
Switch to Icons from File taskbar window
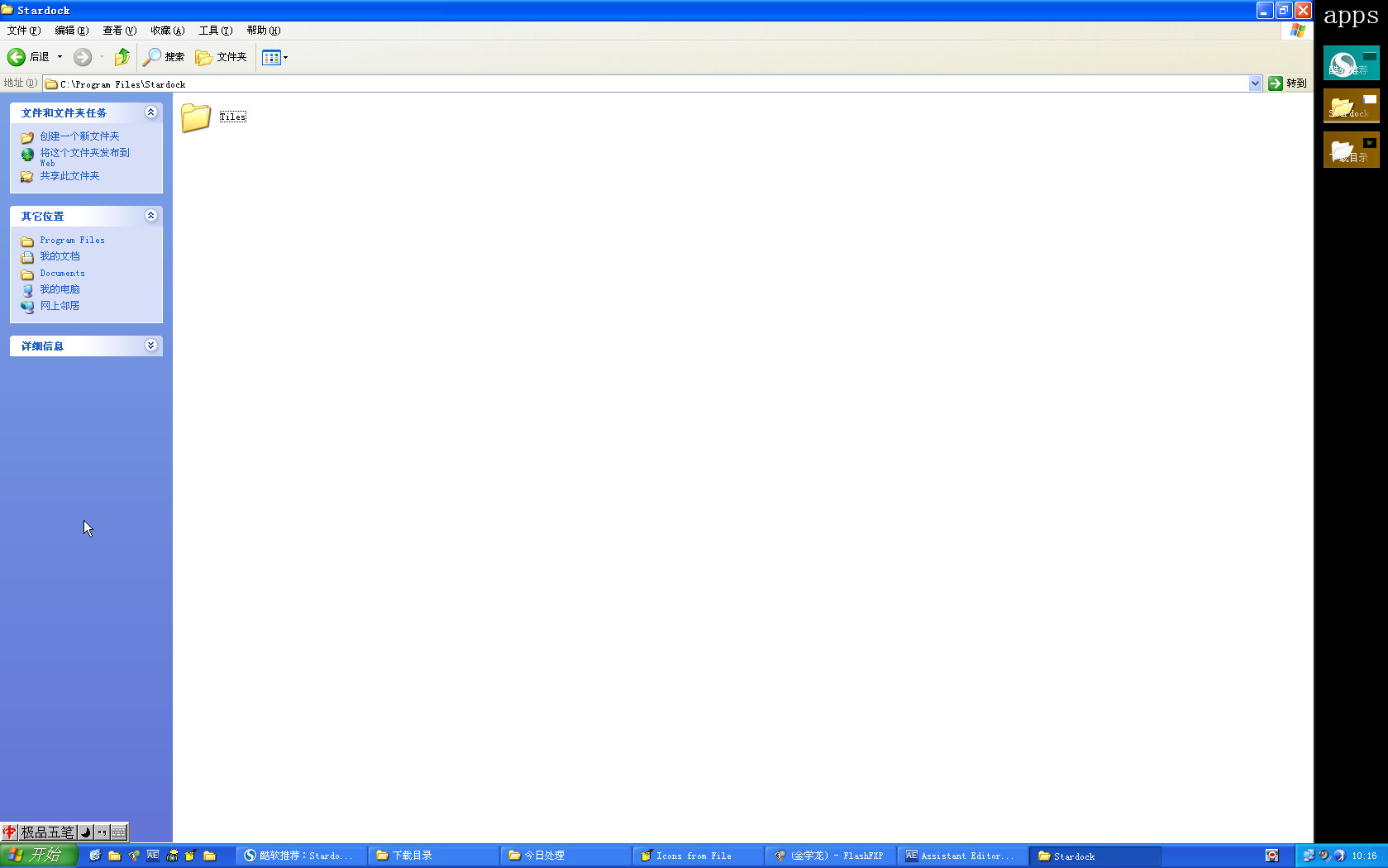pos(699,856)
